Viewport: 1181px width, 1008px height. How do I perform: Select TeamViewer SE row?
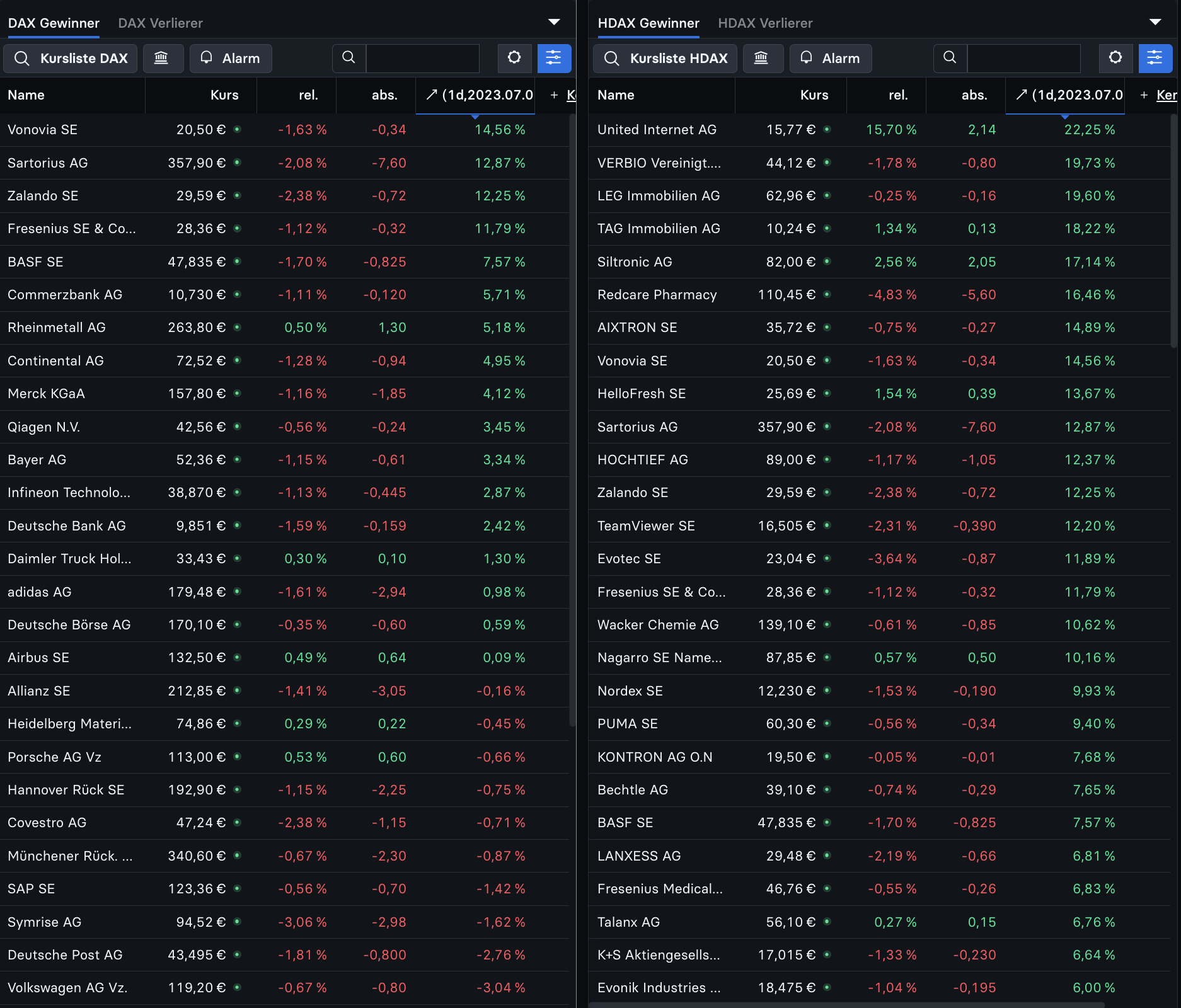point(880,526)
